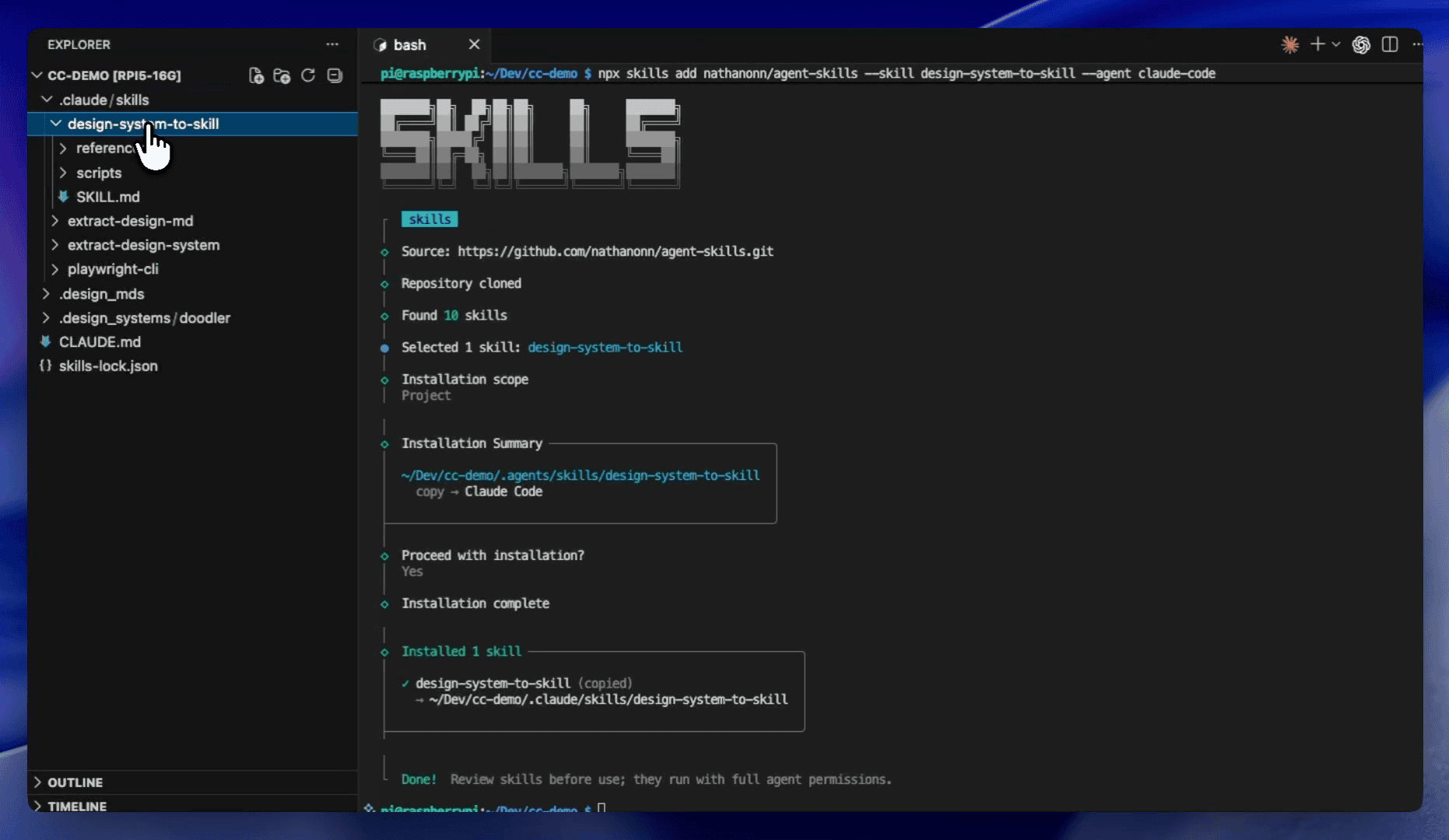The height and width of the screenshot is (840, 1449).
Task: Expand the Outline panel
Action: [x=193, y=782]
